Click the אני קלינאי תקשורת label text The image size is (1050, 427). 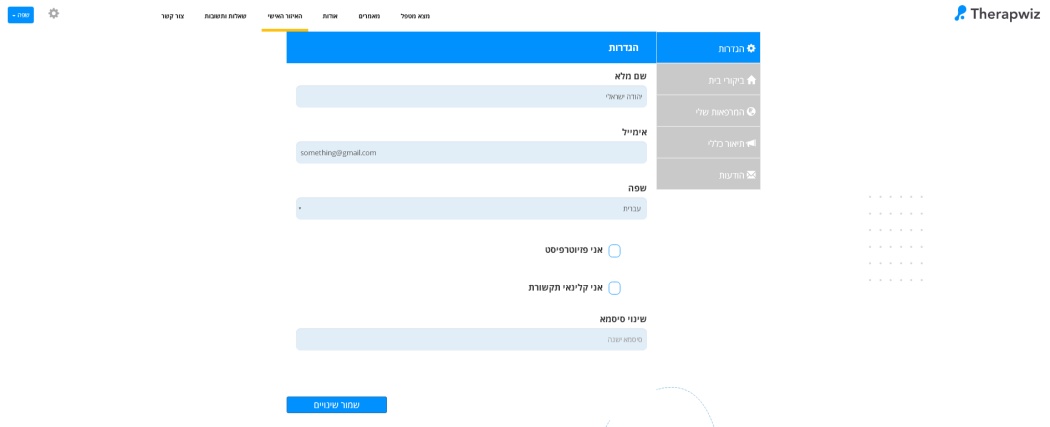(x=566, y=287)
